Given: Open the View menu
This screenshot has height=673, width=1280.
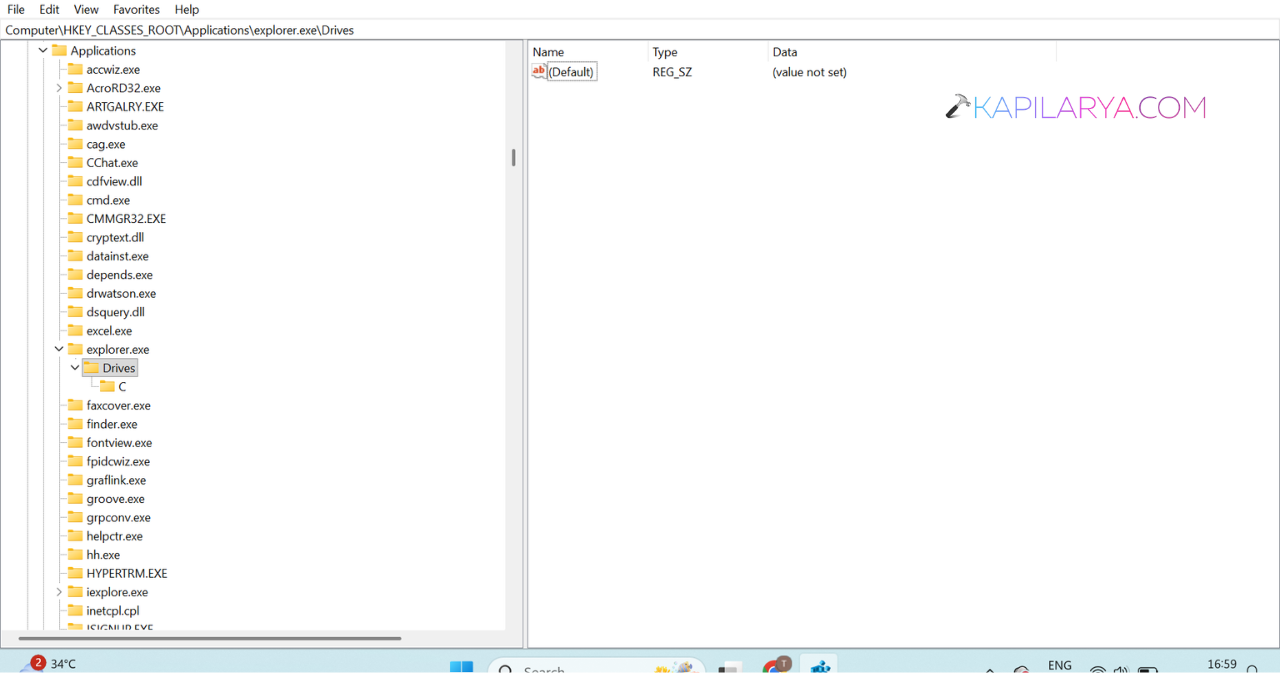Looking at the screenshot, I should click(x=86, y=9).
